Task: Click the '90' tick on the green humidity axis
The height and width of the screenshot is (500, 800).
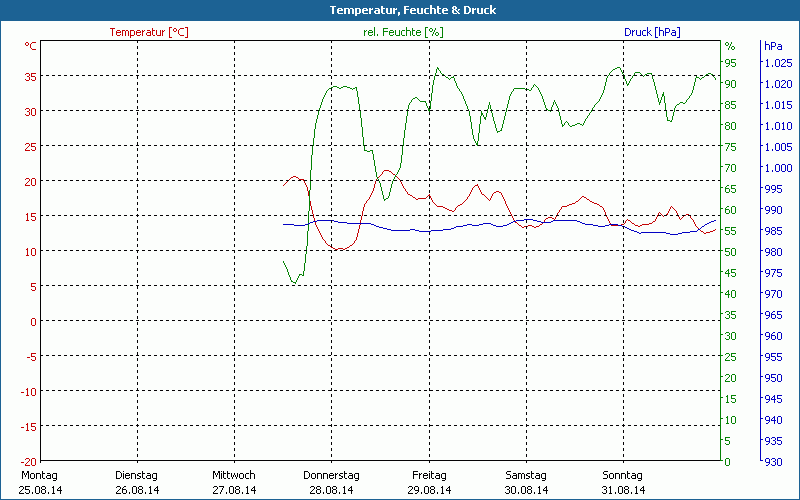Action: 731,84
